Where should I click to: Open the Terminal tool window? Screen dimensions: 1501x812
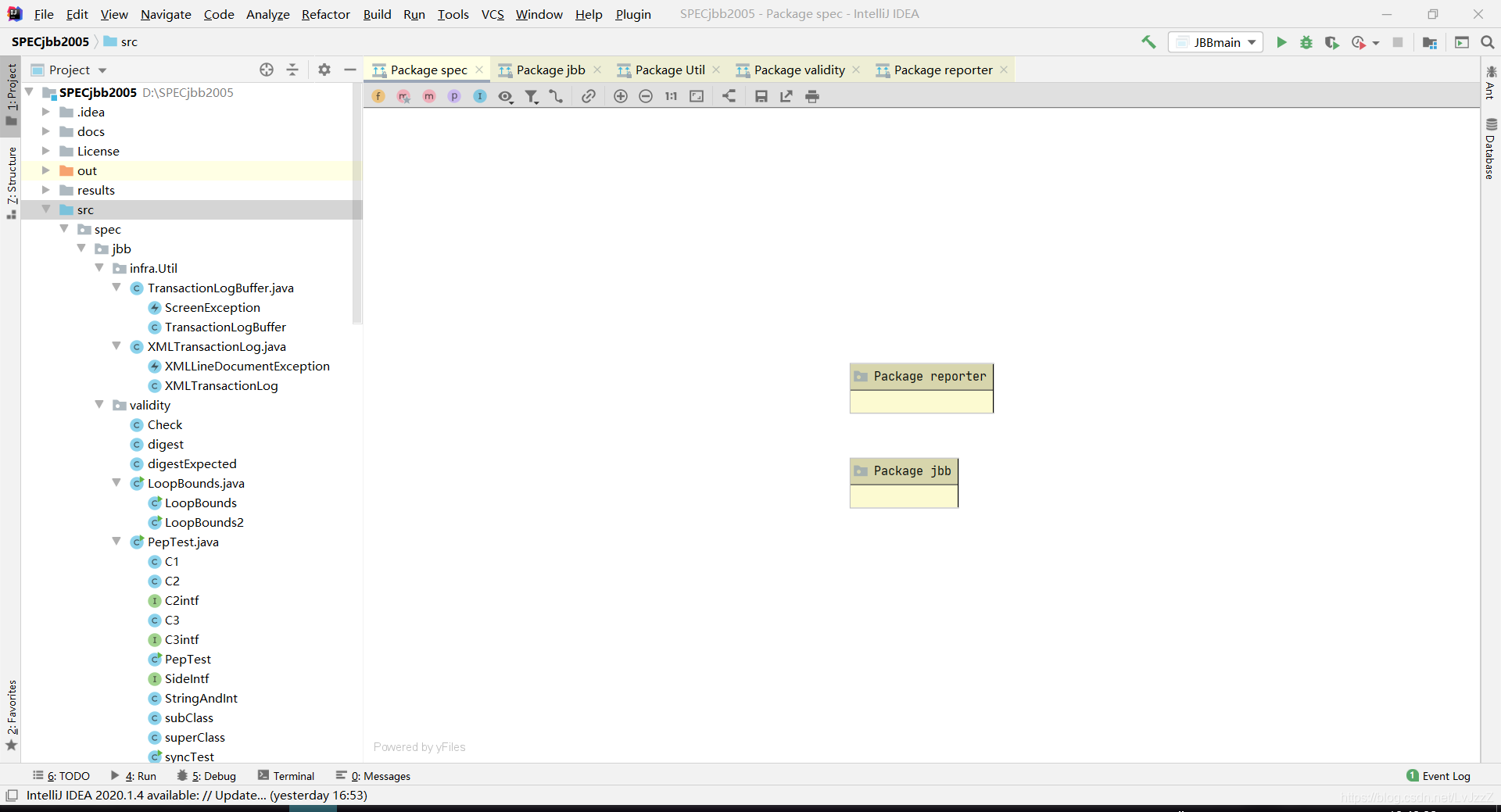(x=286, y=776)
